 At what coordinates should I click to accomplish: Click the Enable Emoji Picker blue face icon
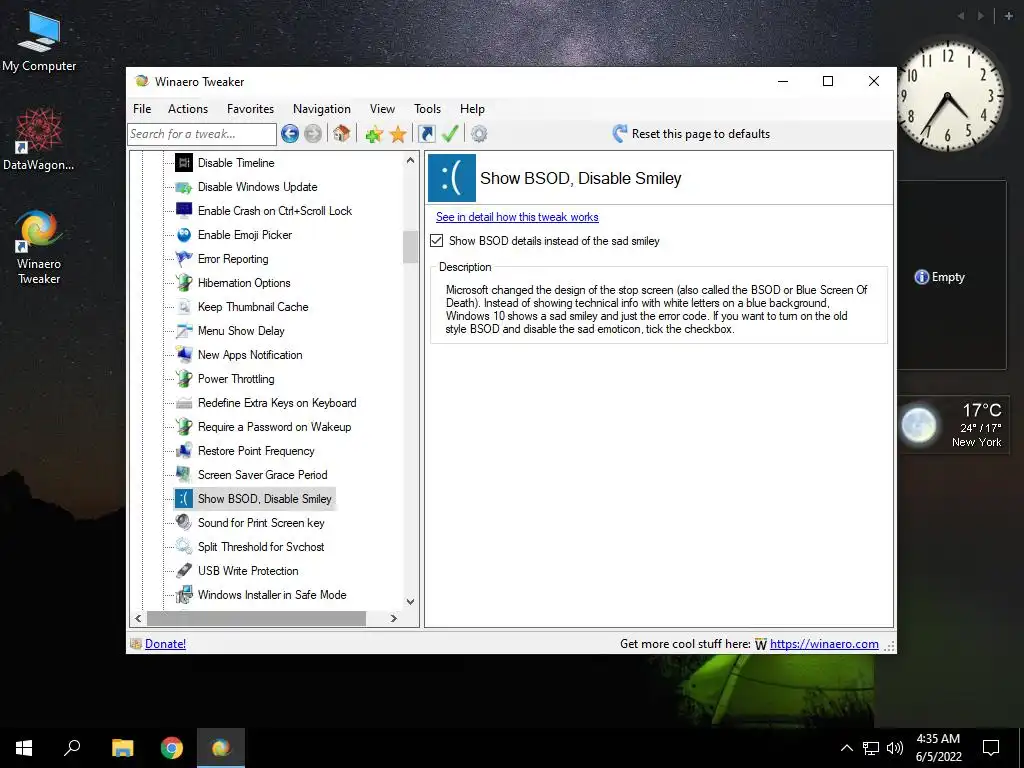[184, 234]
